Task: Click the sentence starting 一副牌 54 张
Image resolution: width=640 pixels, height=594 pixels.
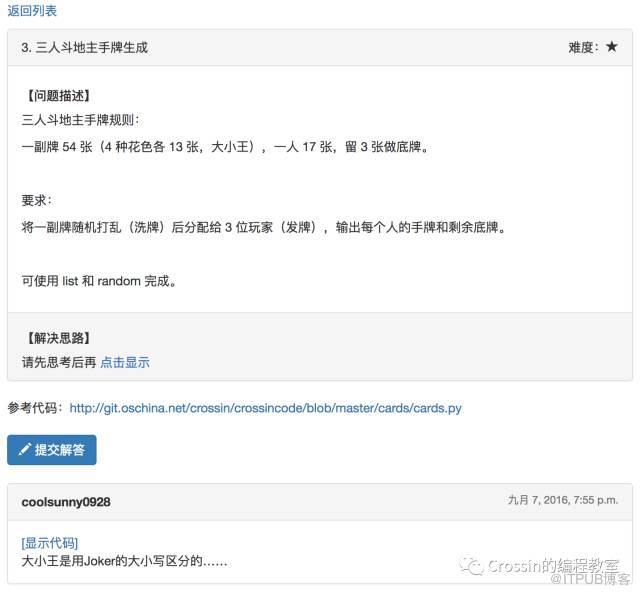Action: [225, 147]
